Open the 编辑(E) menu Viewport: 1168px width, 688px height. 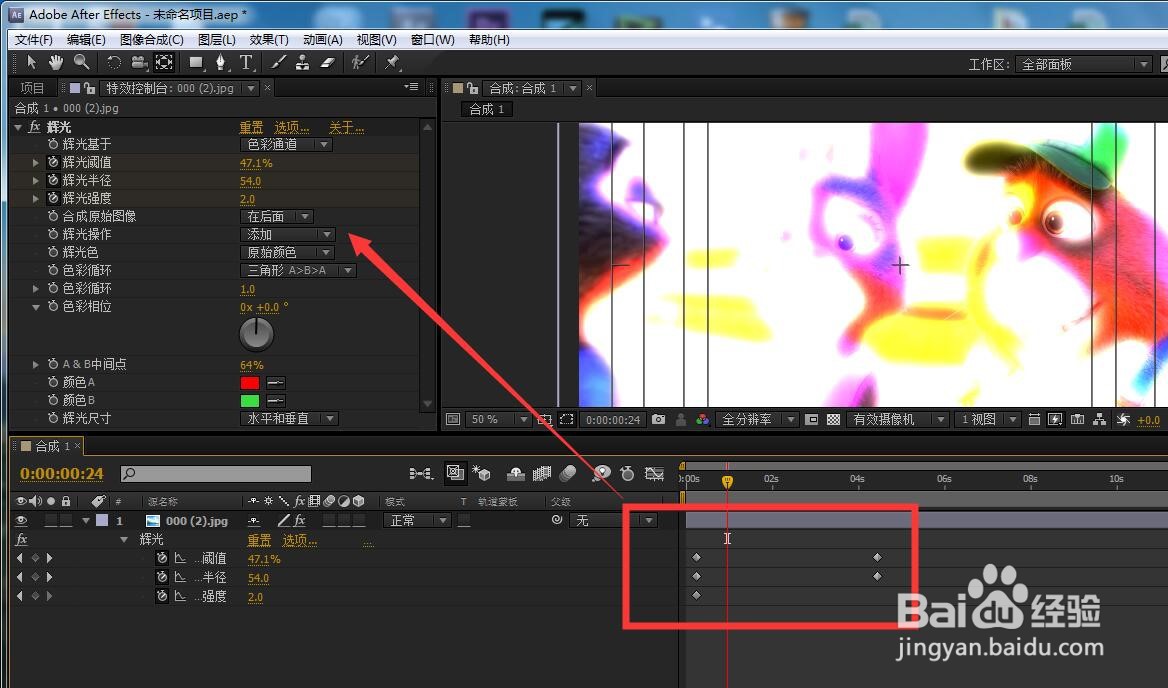(x=86, y=39)
